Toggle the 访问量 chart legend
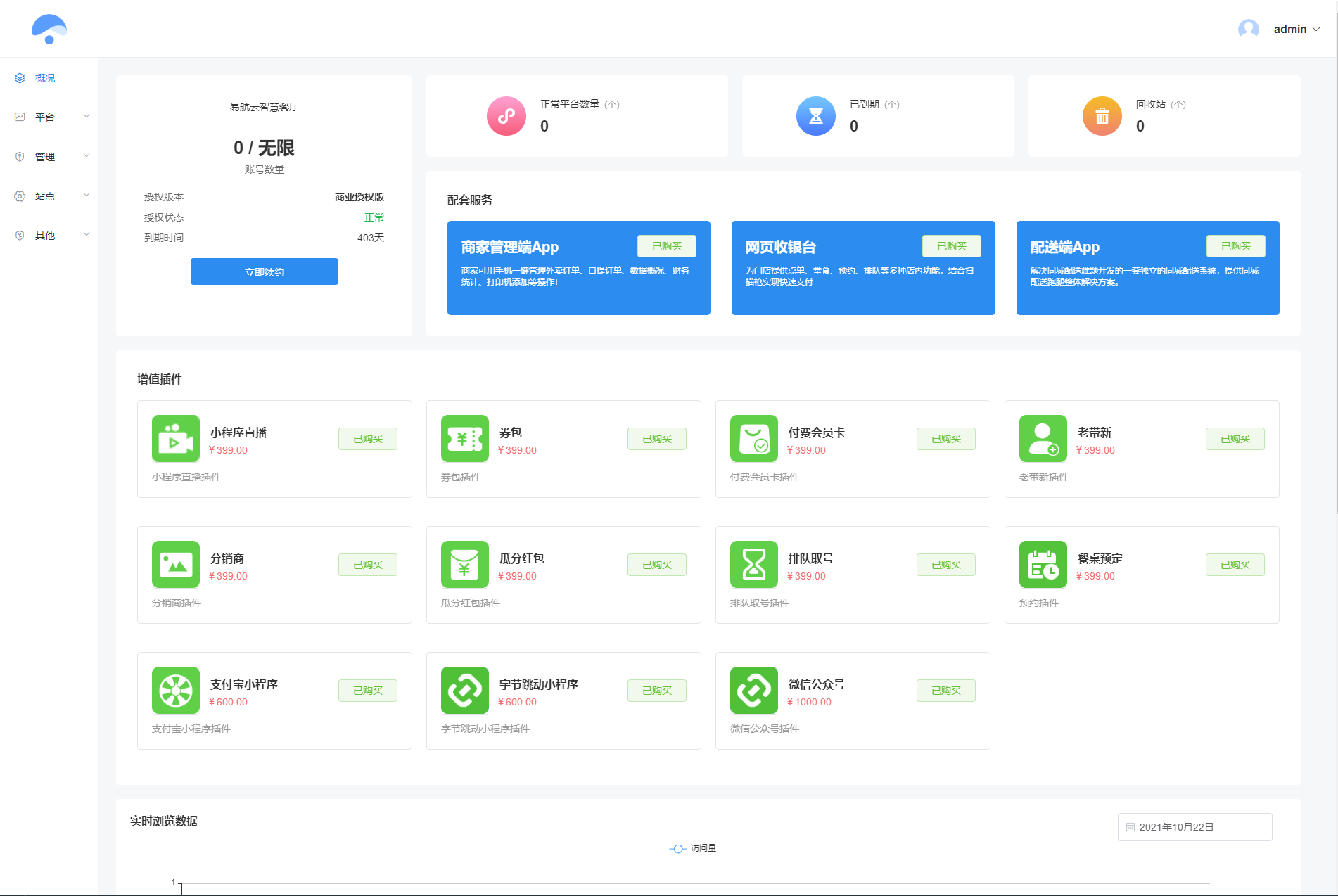The height and width of the screenshot is (896, 1338). click(693, 848)
